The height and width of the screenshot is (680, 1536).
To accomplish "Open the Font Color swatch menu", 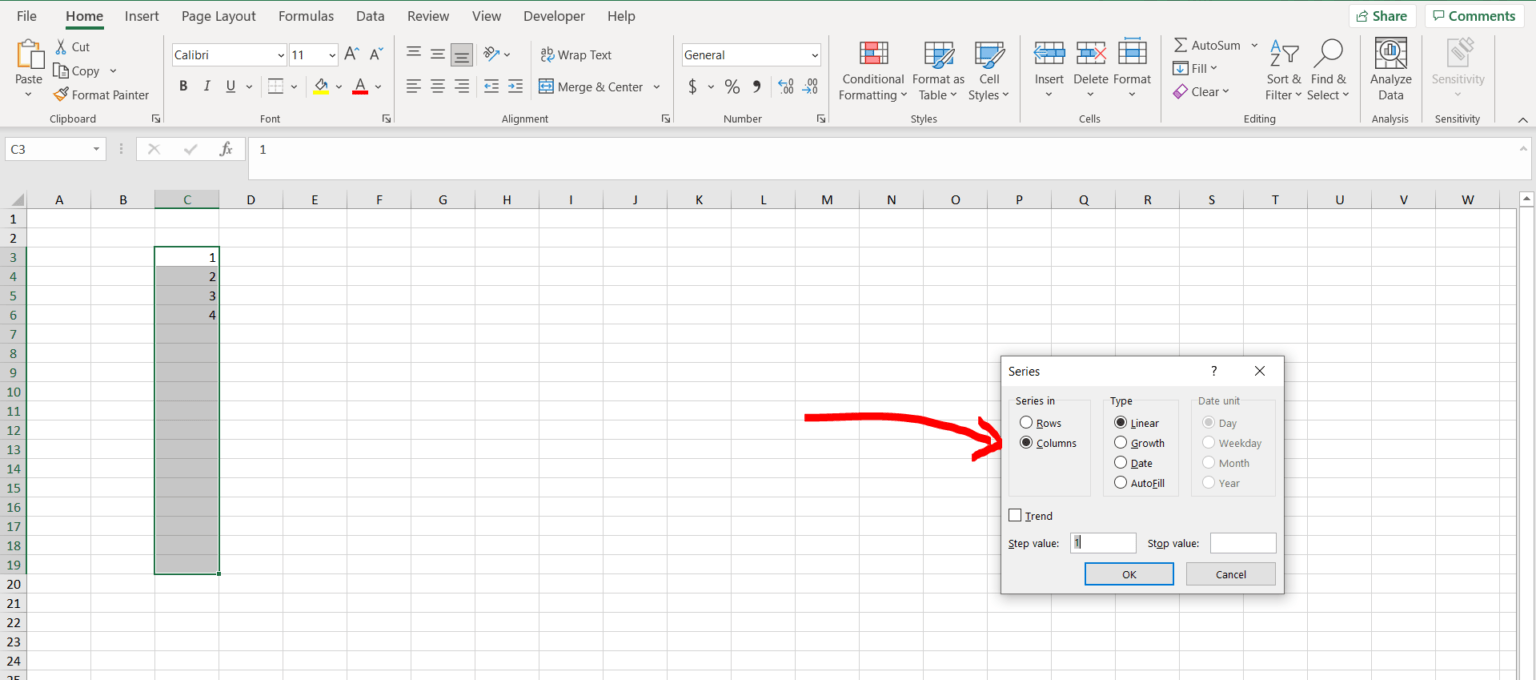I will tap(377, 87).
